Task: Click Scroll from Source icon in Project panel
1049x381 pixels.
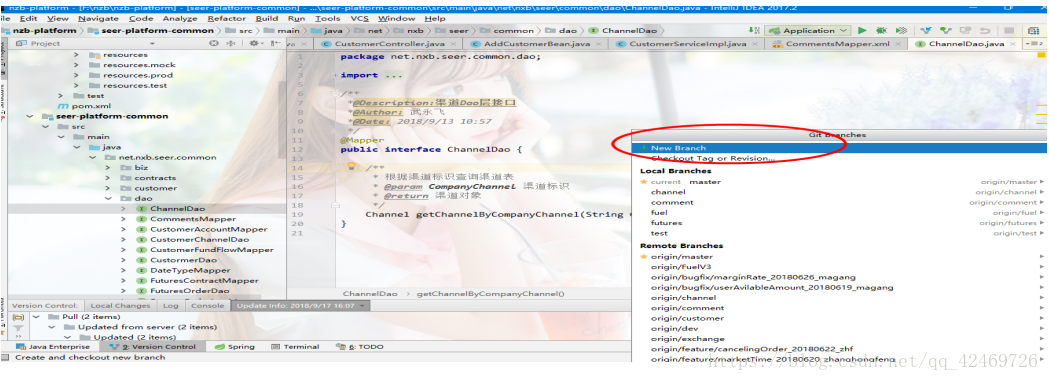Action: 214,43
